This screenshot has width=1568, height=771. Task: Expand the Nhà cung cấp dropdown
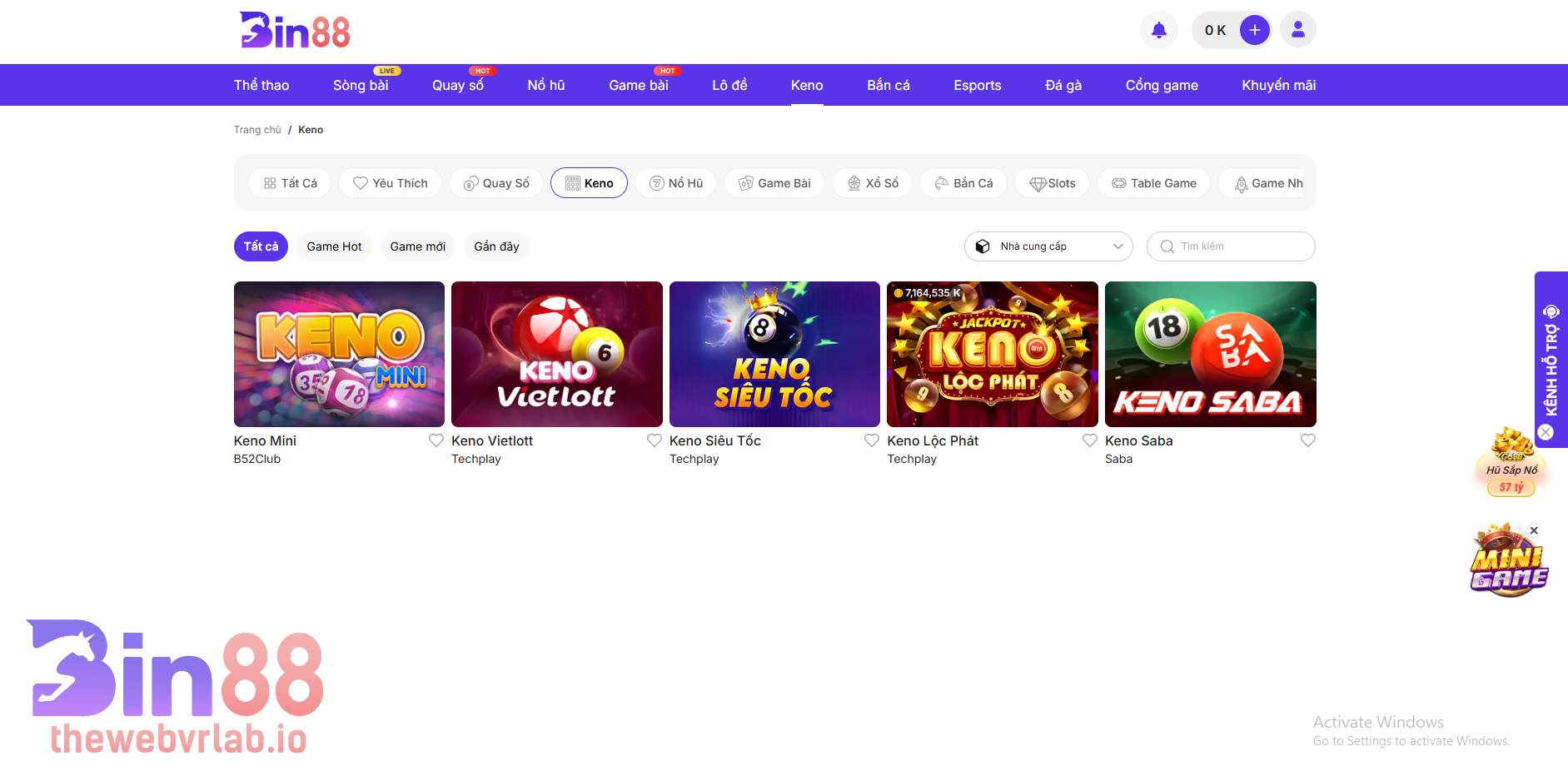point(1048,246)
